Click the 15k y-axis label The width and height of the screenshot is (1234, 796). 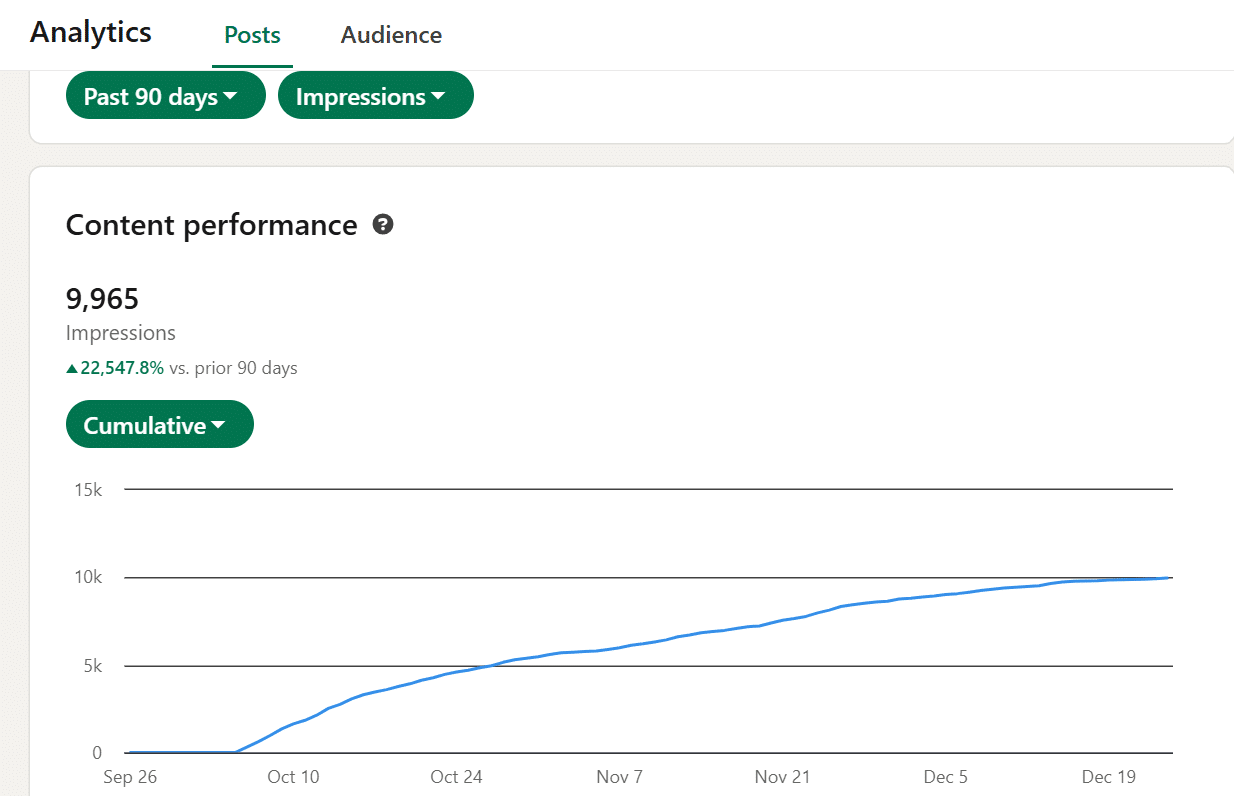pyautogui.click(x=88, y=490)
